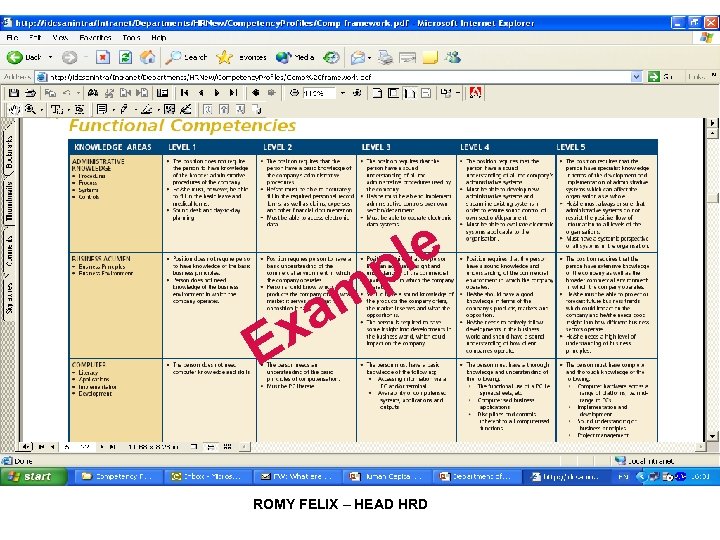Select the Note comment tool
This screenshot has width=720, height=540.
[101, 109]
